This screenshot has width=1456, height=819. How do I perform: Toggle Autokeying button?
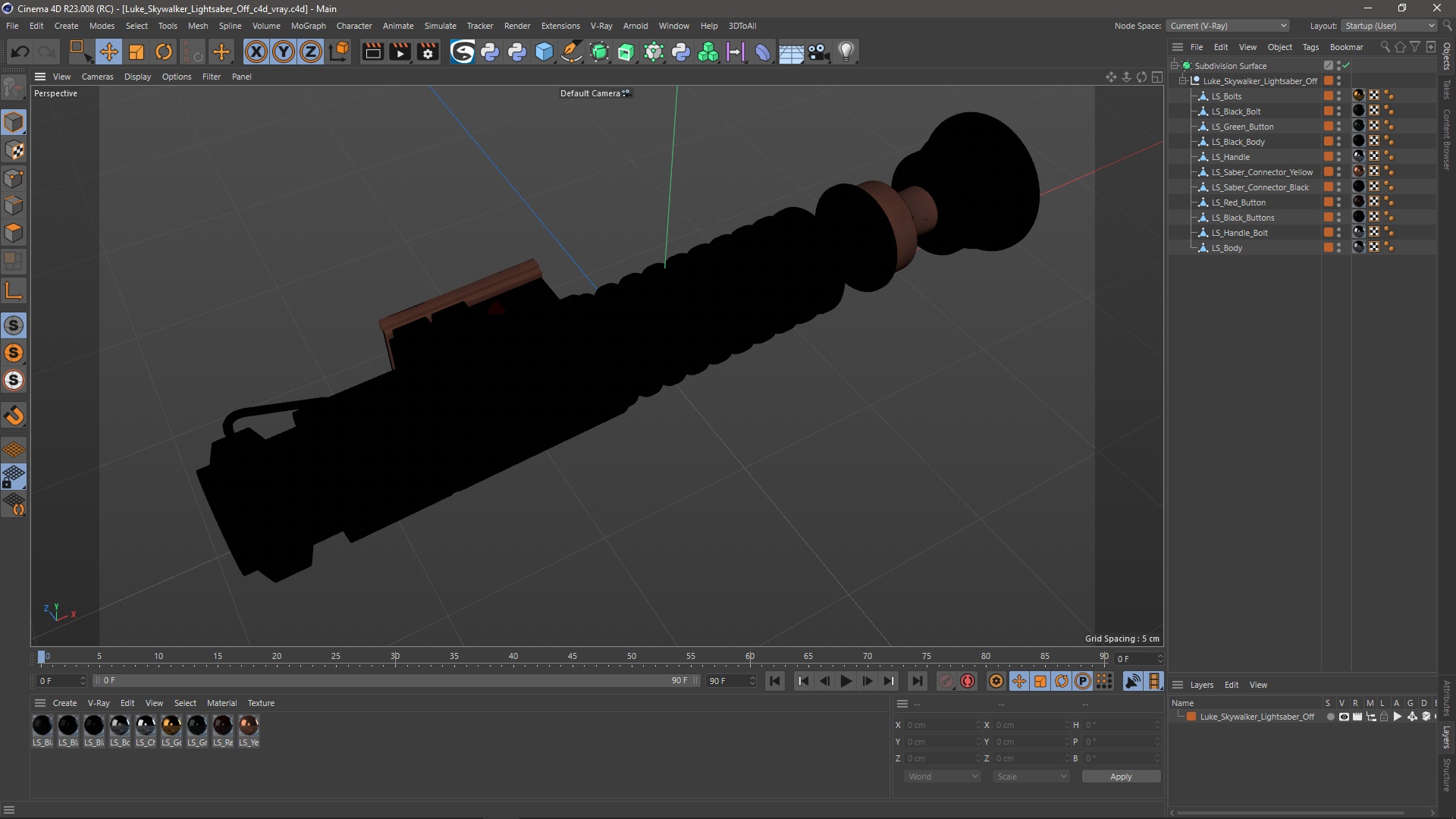point(968,681)
